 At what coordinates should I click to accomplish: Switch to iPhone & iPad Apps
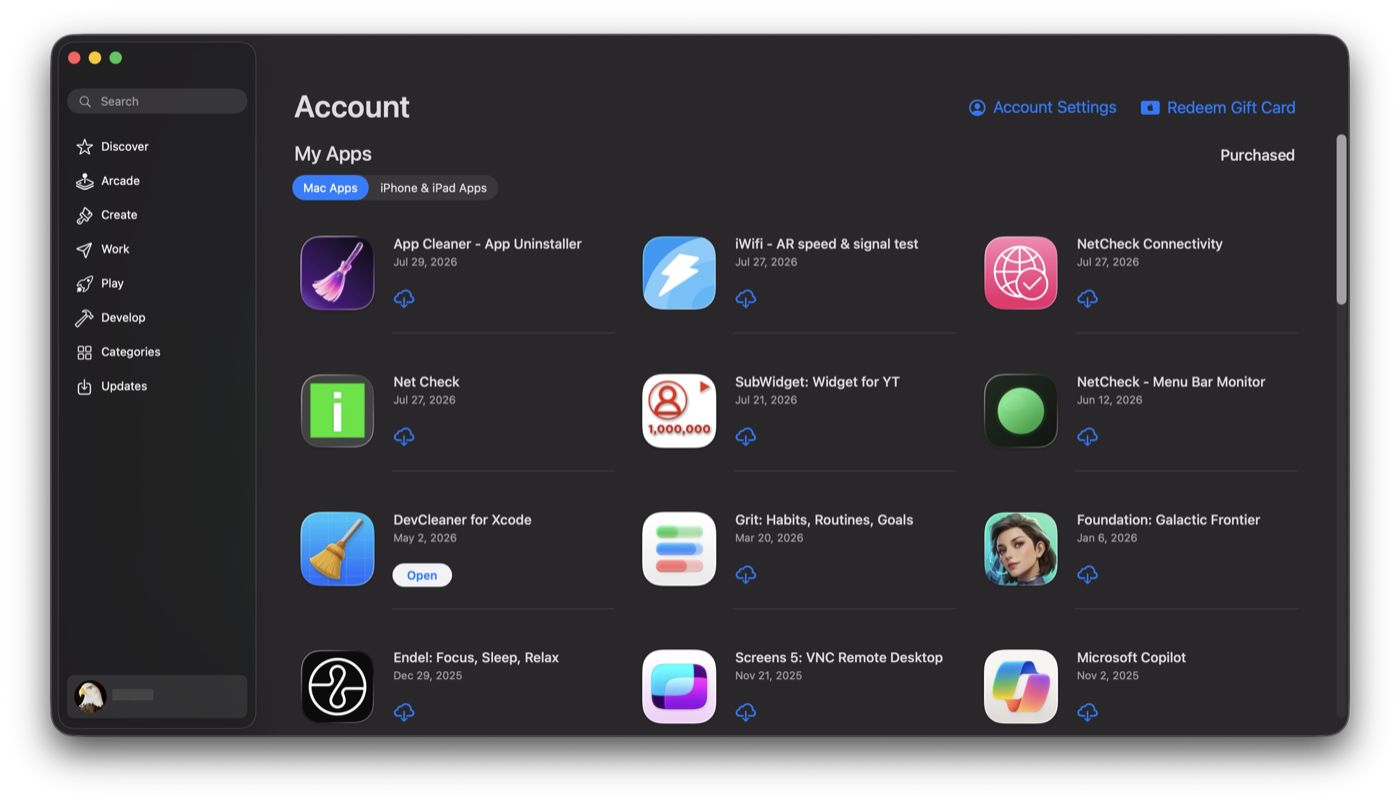(x=433, y=188)
